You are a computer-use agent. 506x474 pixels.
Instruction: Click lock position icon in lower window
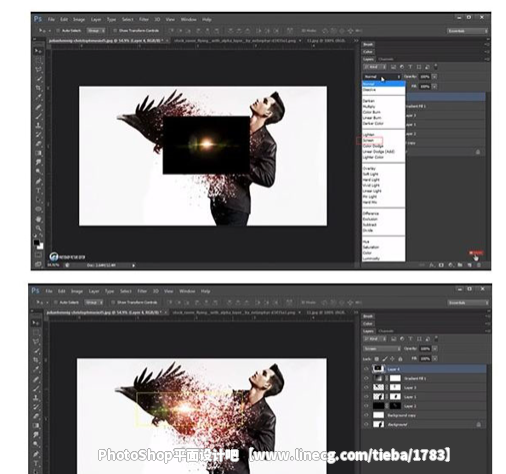(x=392, y=359)
